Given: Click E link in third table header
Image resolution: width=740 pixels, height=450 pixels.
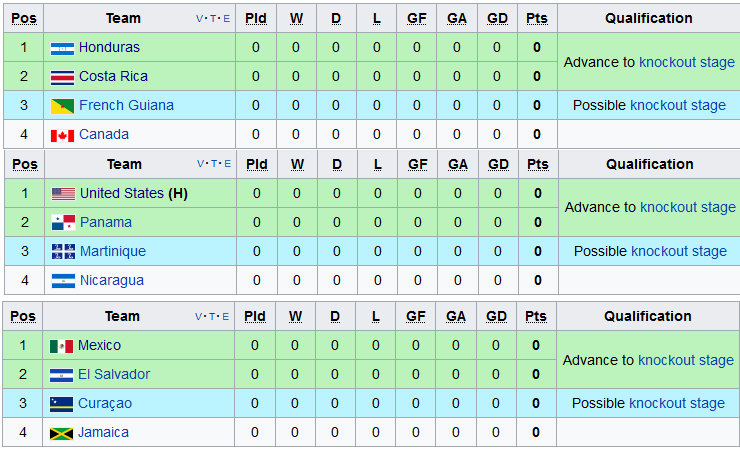Looking at the screenshot, I should [225, 316].
